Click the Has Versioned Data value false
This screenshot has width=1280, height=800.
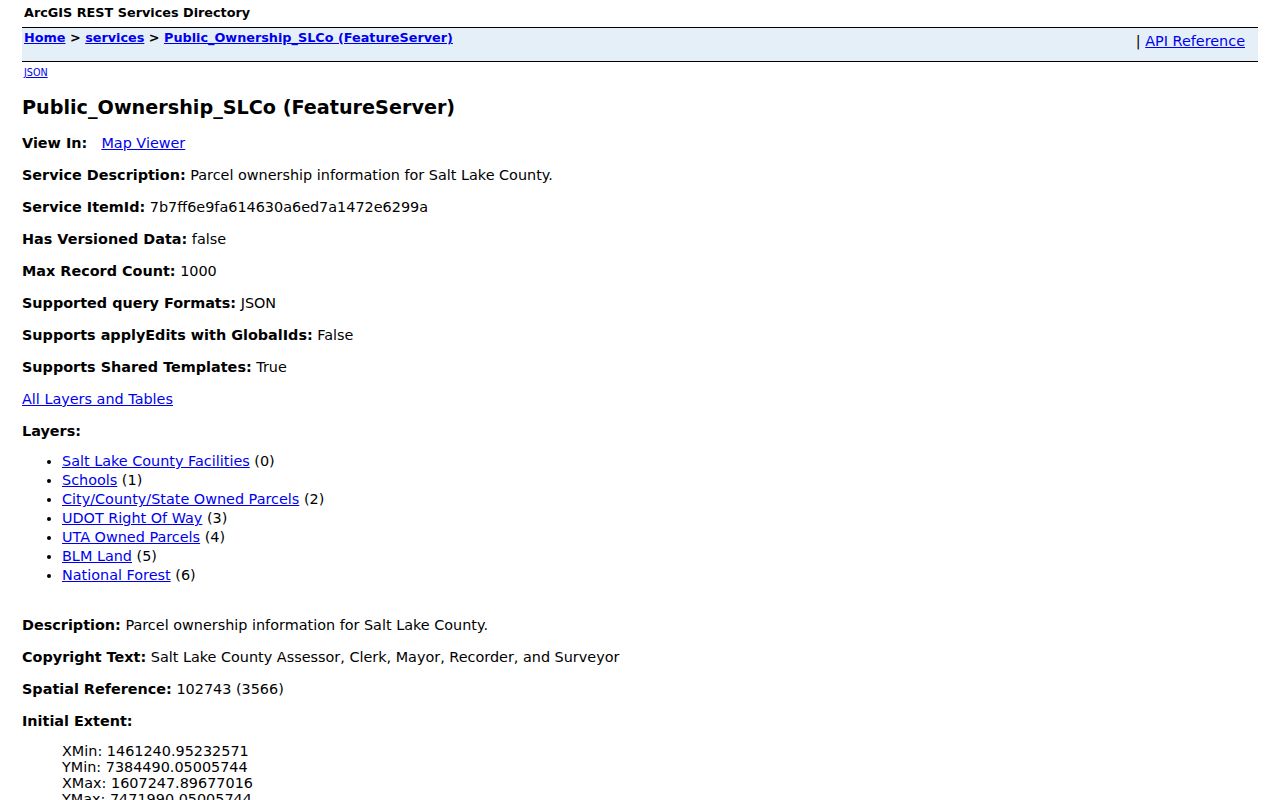pyautogui.click(x=209, y=239)
